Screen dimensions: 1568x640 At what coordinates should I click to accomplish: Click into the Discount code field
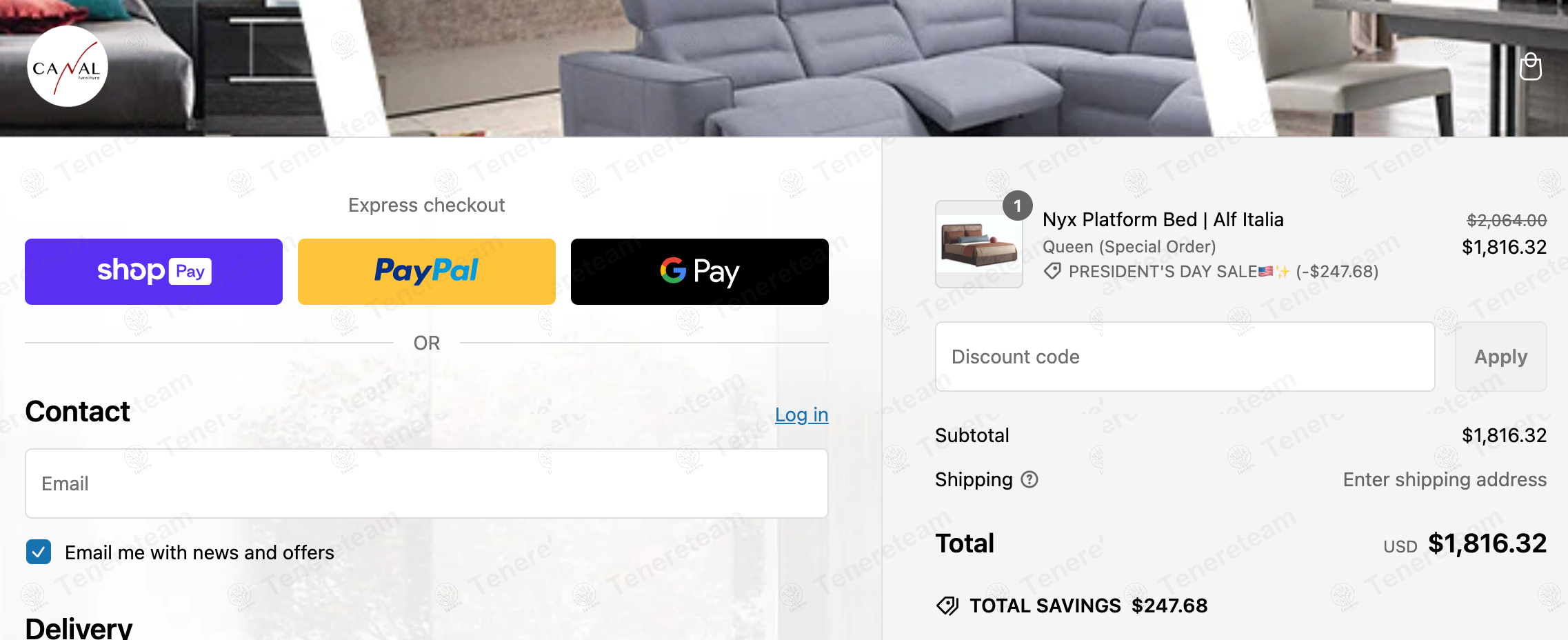(1185, 357)
